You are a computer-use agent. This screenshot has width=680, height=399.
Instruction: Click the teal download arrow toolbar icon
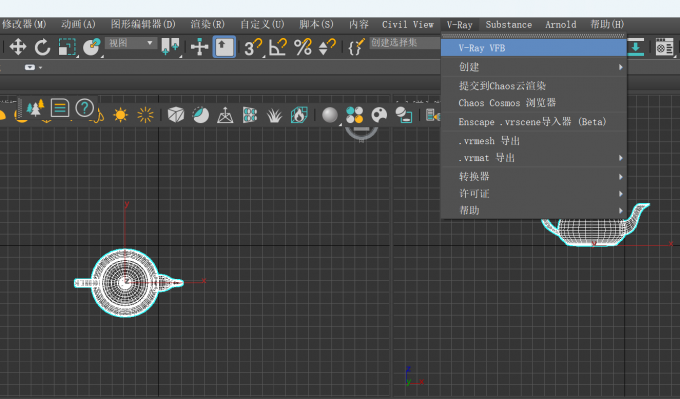pos(636,47)
